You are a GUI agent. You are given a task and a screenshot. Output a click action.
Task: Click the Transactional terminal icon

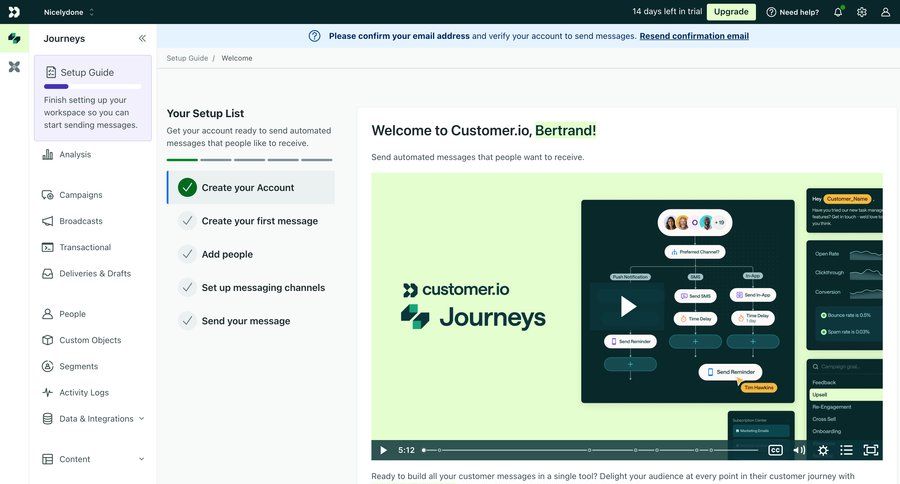point(48,247)
